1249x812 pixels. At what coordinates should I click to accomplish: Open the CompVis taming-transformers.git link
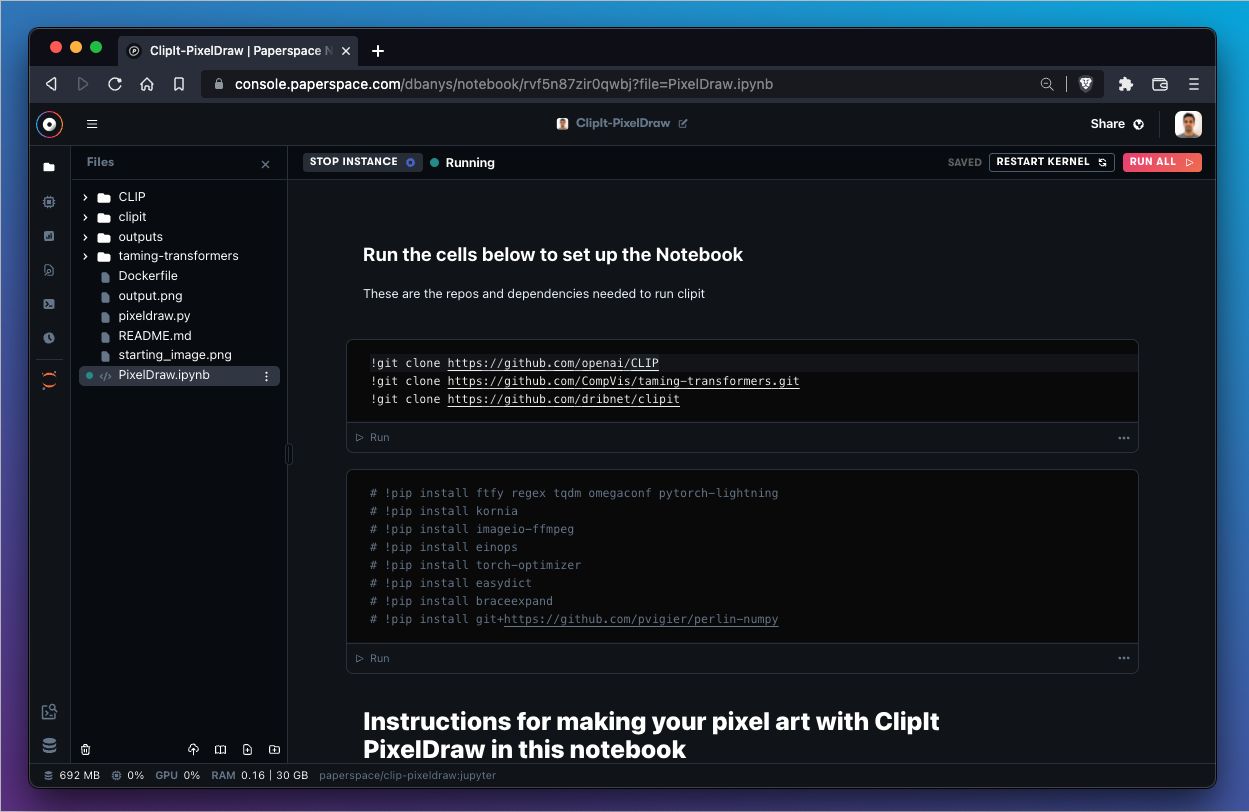(623, 381)
